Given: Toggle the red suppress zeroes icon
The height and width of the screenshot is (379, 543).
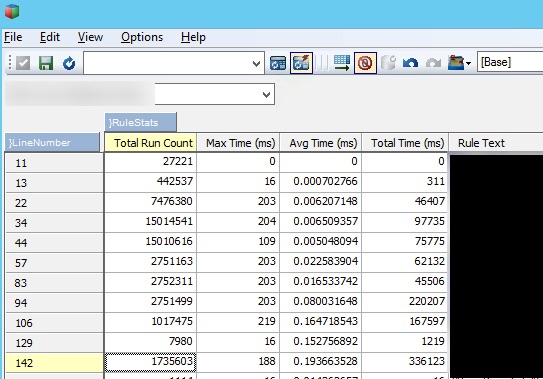Looking at the screenshot, I should tap(365, 63).
